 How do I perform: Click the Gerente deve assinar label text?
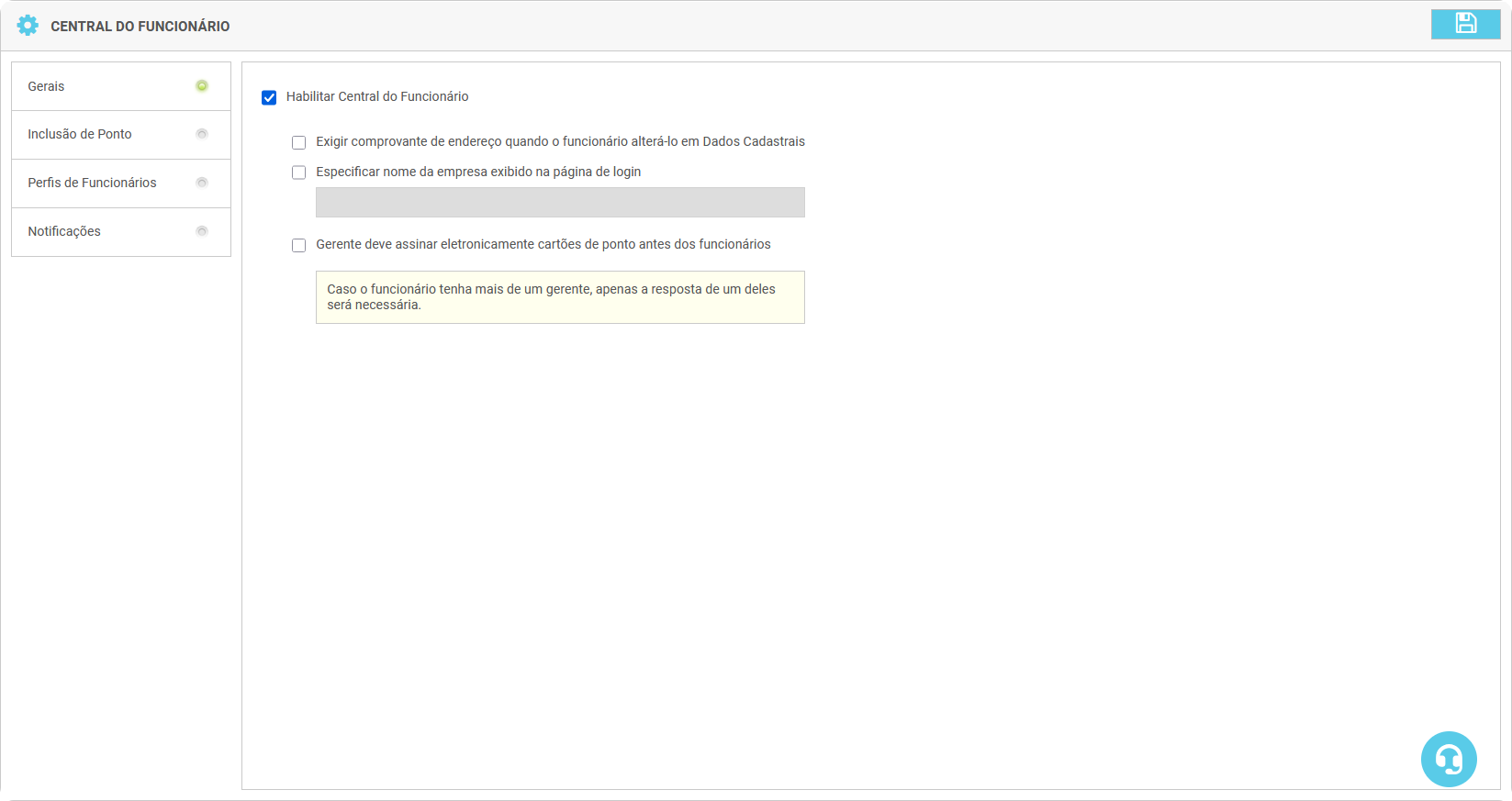coord(543,244)
